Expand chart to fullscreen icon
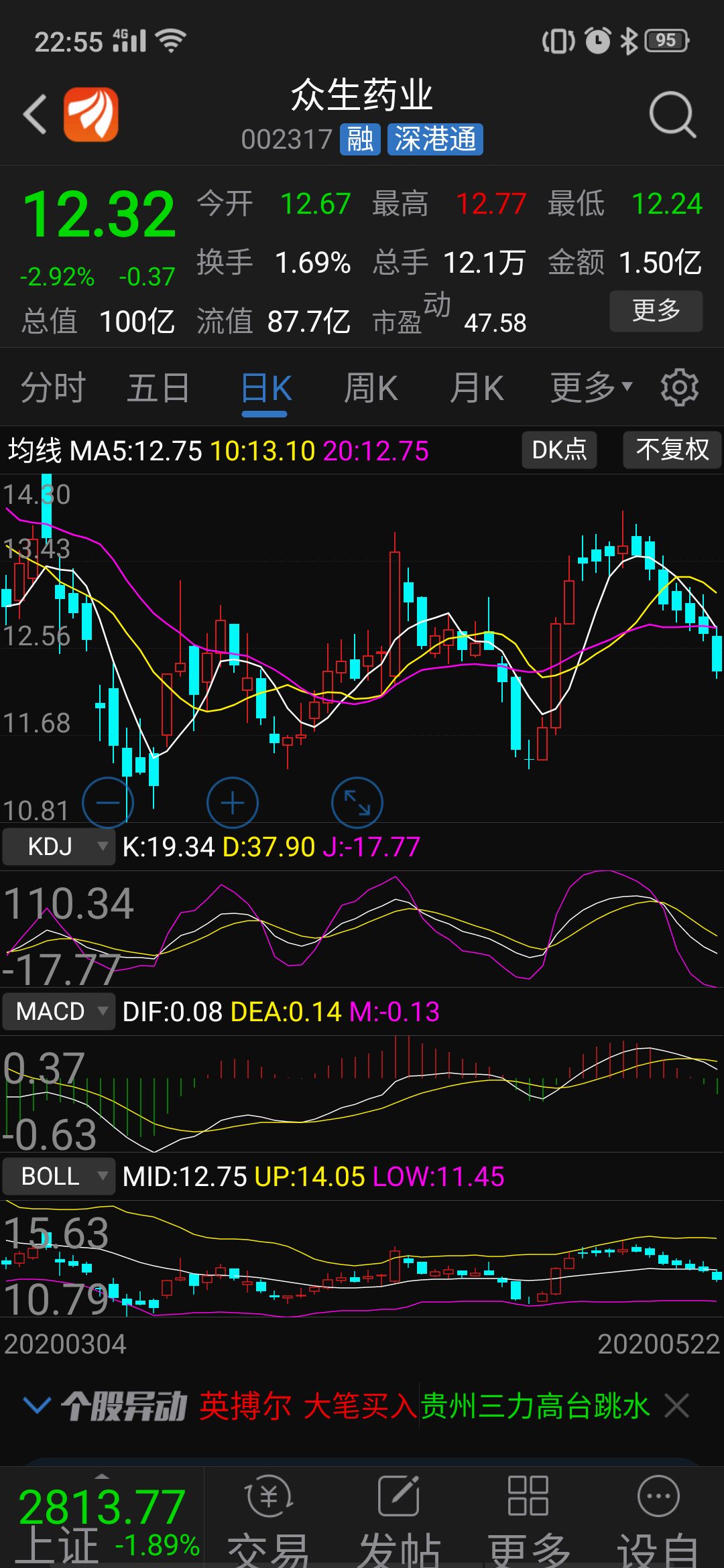Screen dimensions: 724x1568 pos(357,803)
